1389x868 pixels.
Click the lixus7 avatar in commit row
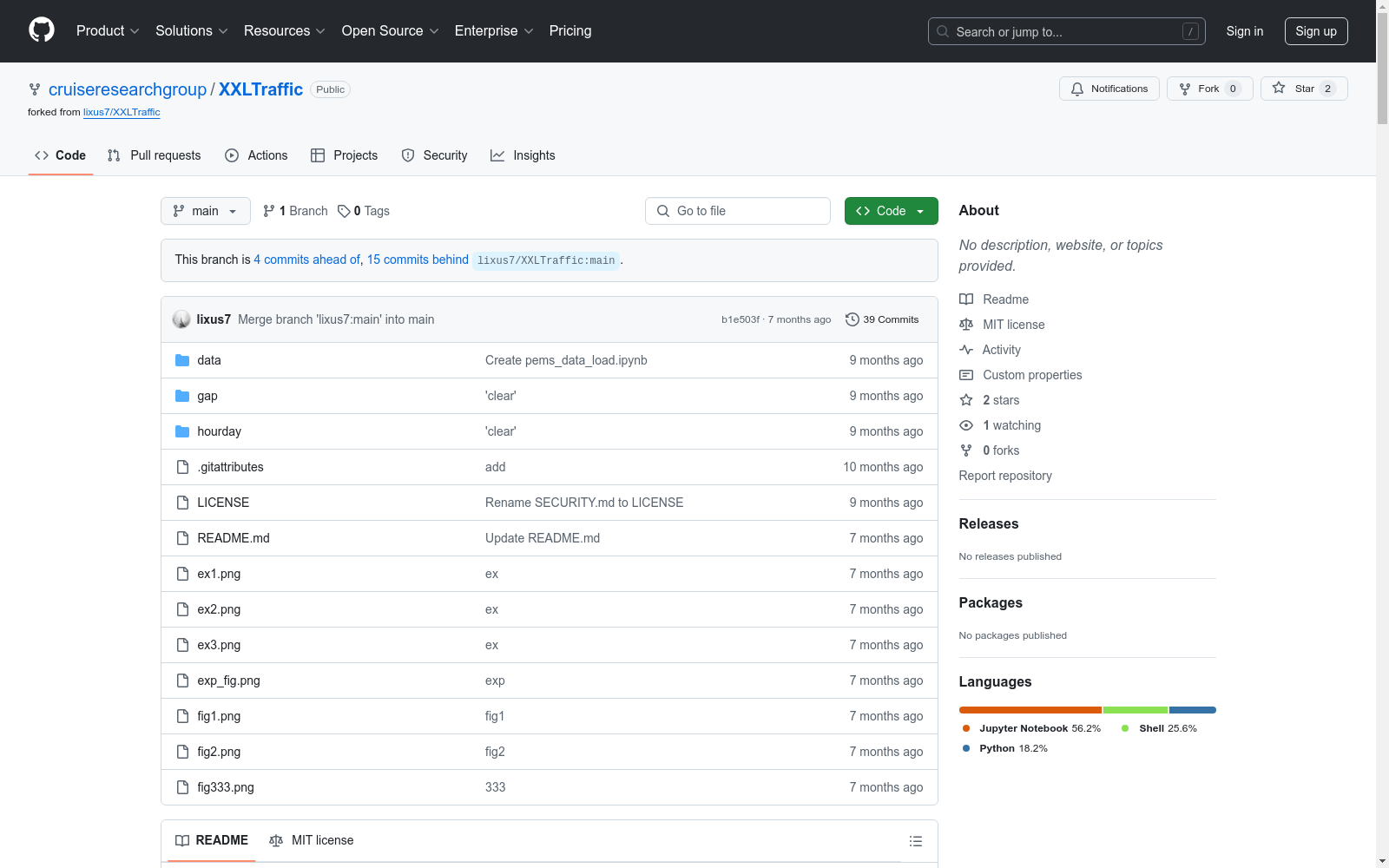click(x=181, y=319)
